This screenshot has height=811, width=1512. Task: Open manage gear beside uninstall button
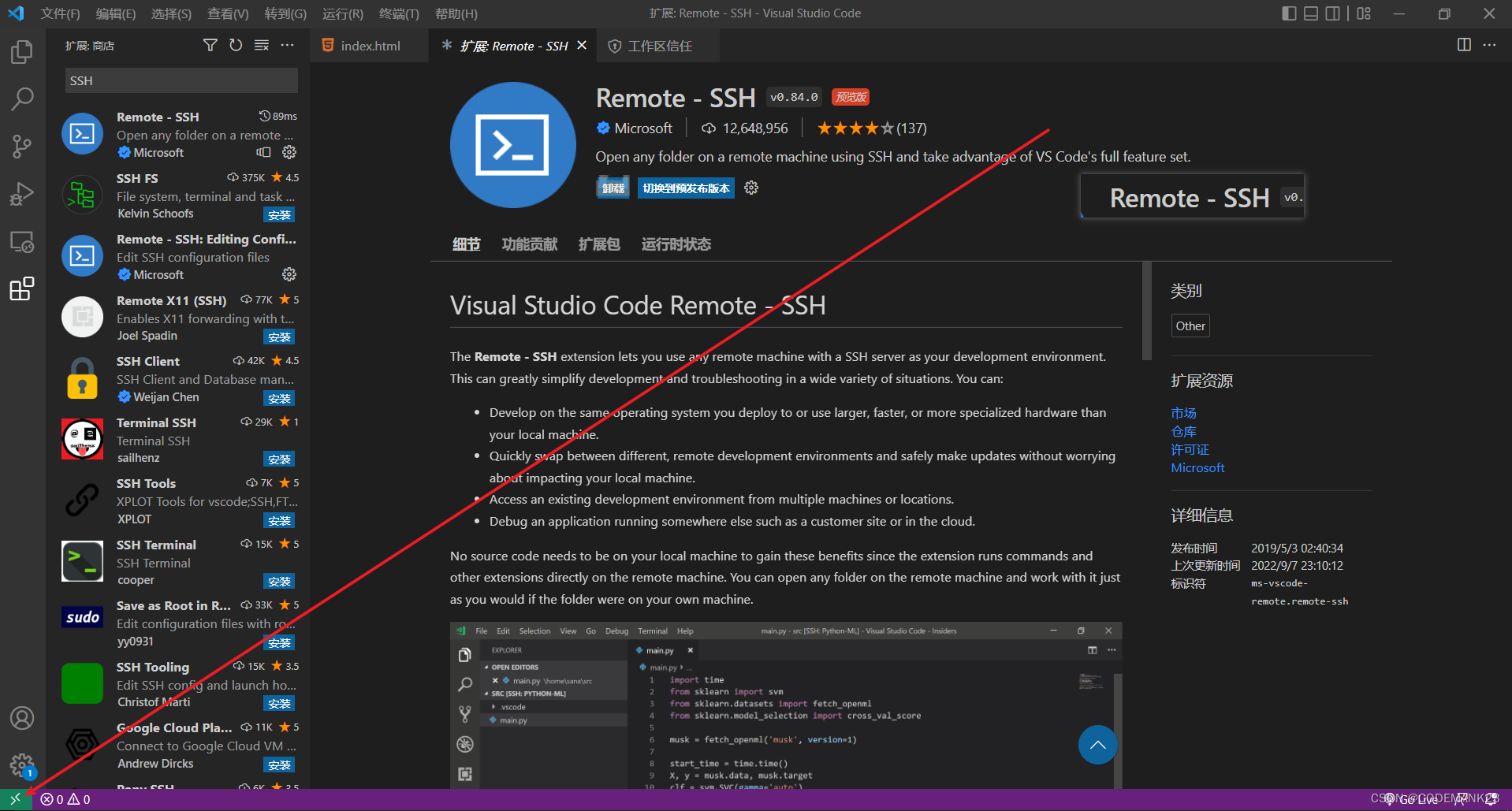point(751,188)
